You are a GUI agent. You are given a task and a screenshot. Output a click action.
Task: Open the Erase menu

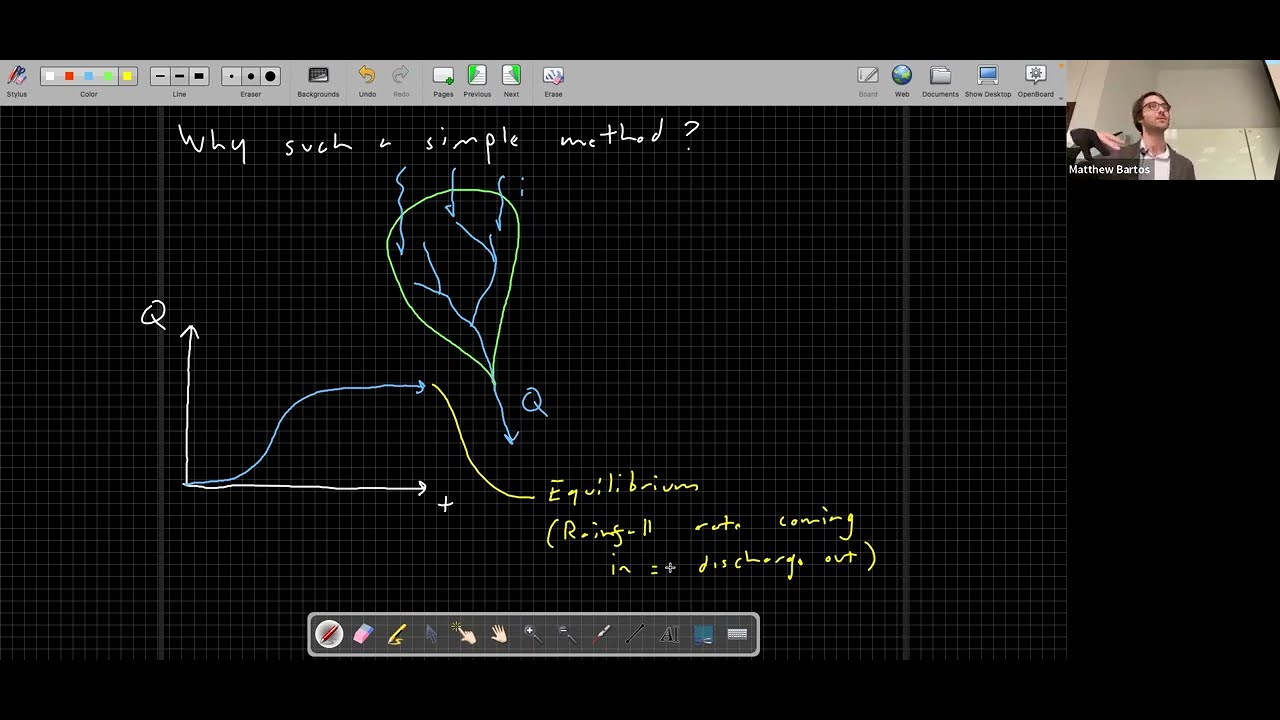pos(553,80)
